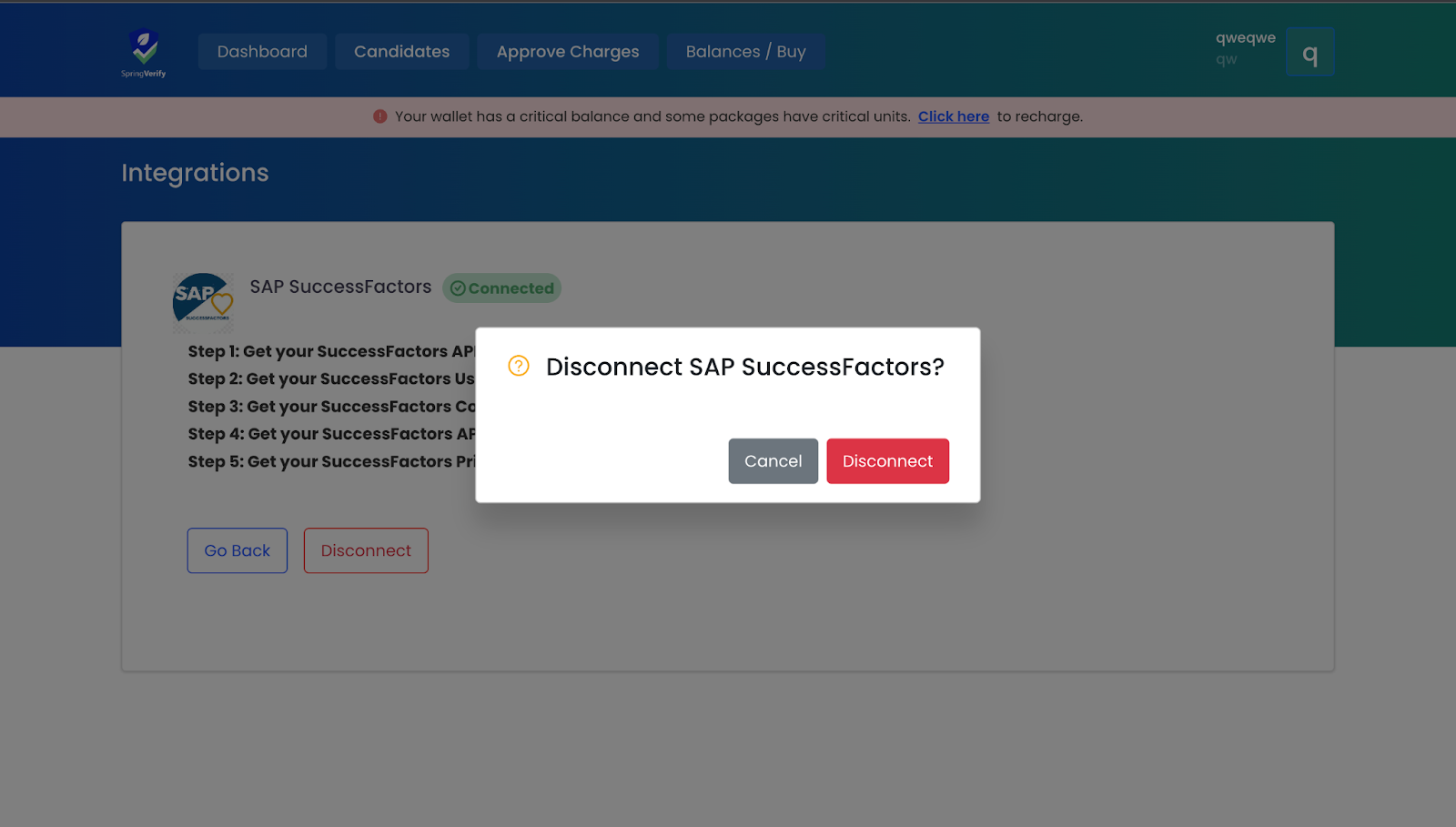The width and height of the screenshot is (1456, 827).
Task: Click the Connected status badge
Action: [x=501, y=288]
